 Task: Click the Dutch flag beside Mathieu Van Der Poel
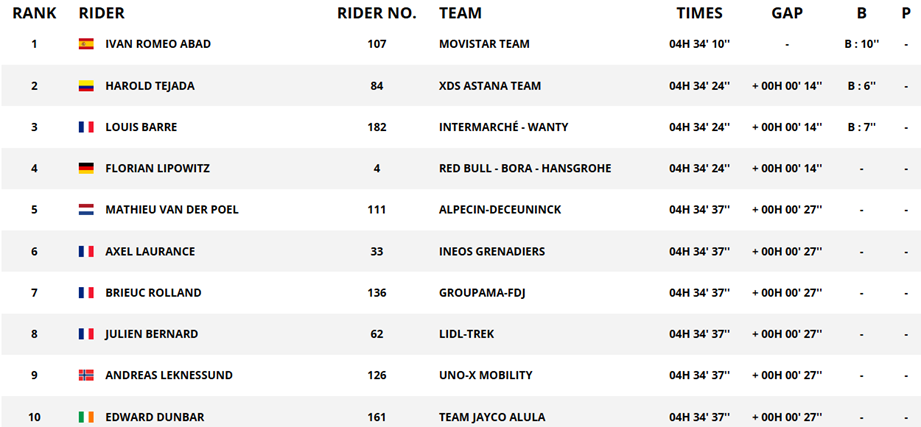pos(86,210)
